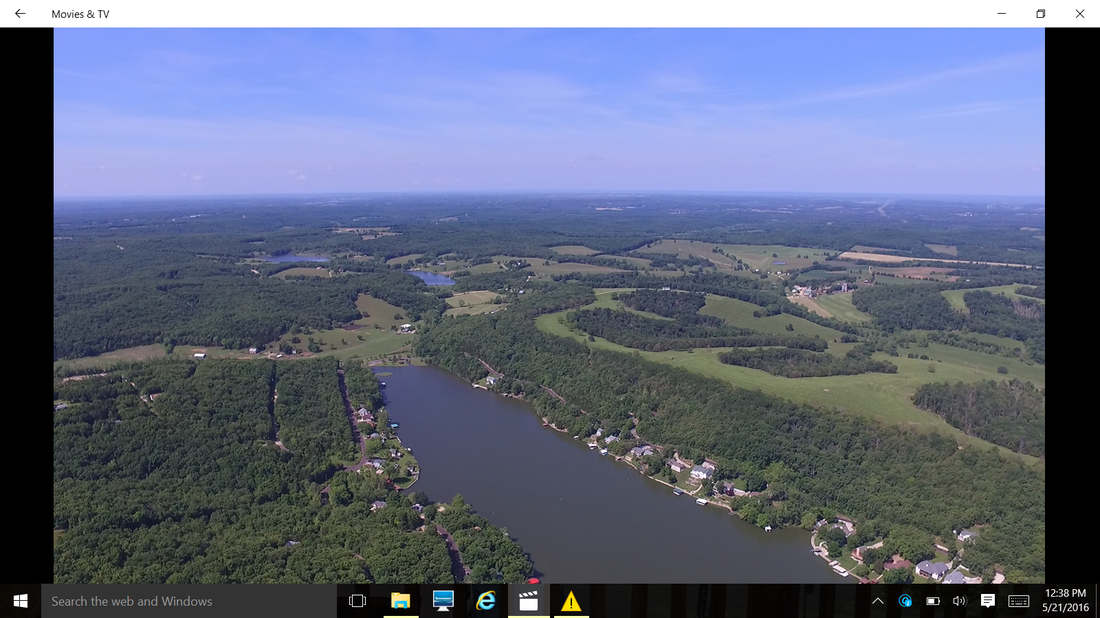This screenshot has width=1100, height=618.
Task: Go back using the arrow beside Movies & TV
Action: pos(20,13)
